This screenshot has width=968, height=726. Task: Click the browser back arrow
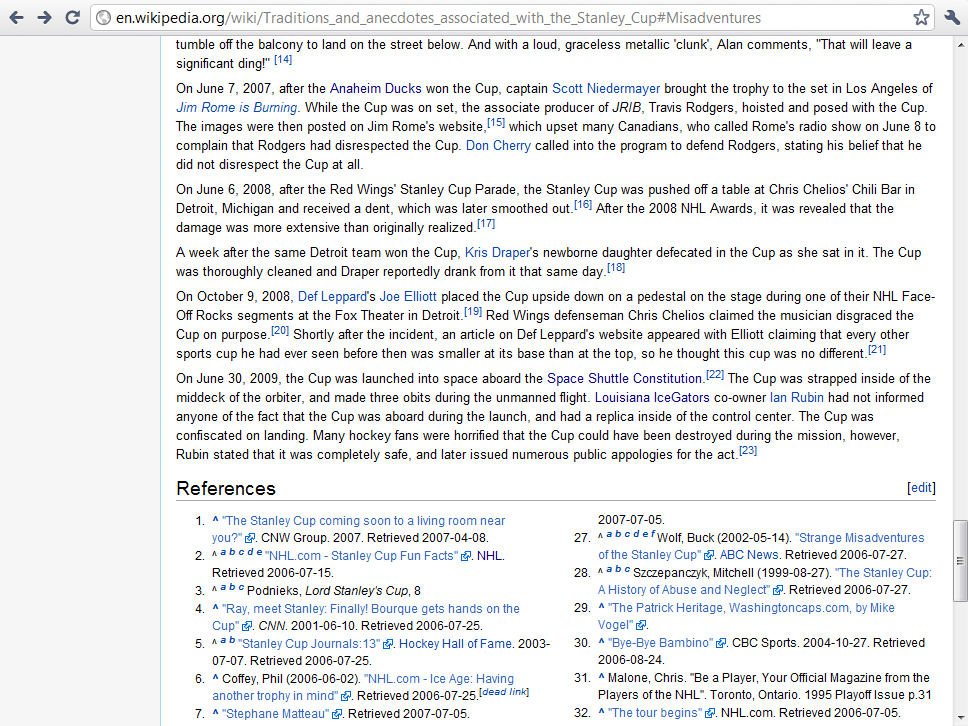click(x=17, y=17)
